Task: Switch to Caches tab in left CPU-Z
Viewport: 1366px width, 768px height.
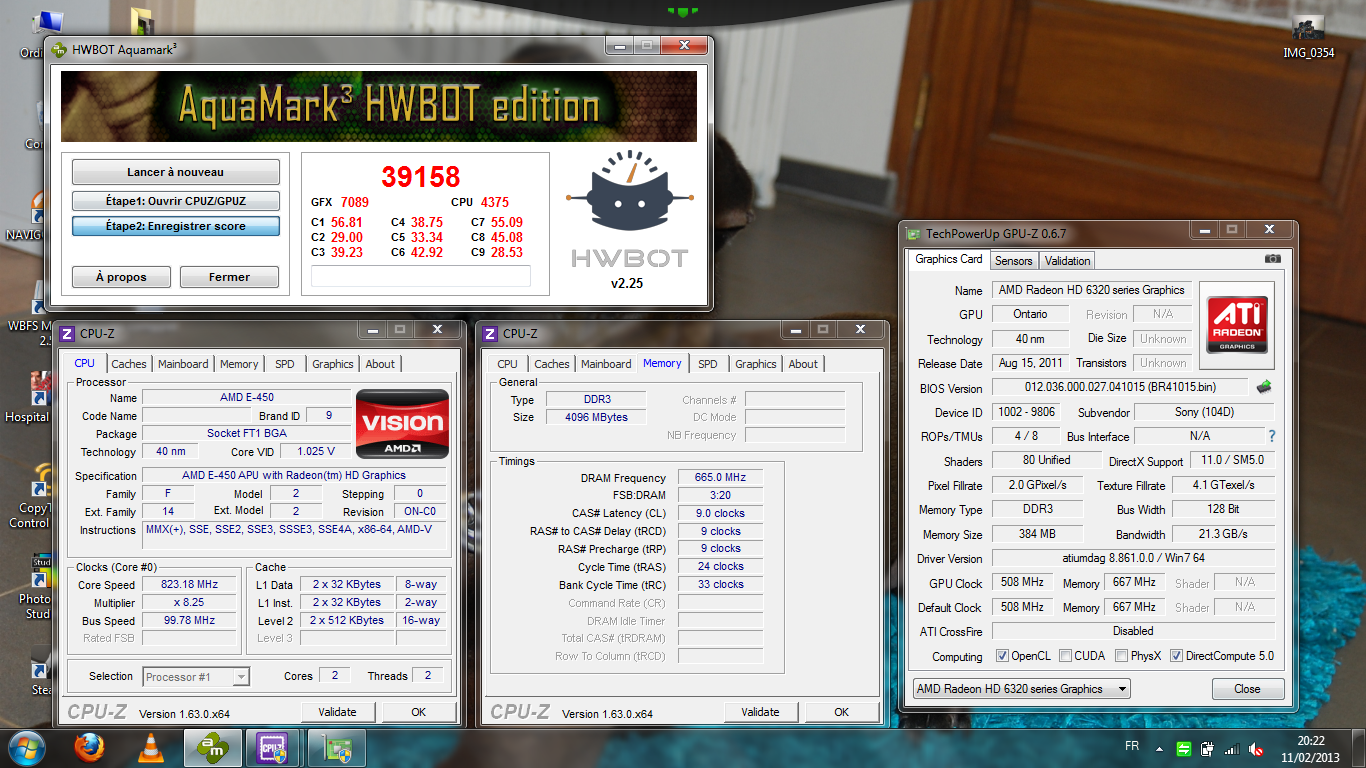Action: tap(129, 364)
